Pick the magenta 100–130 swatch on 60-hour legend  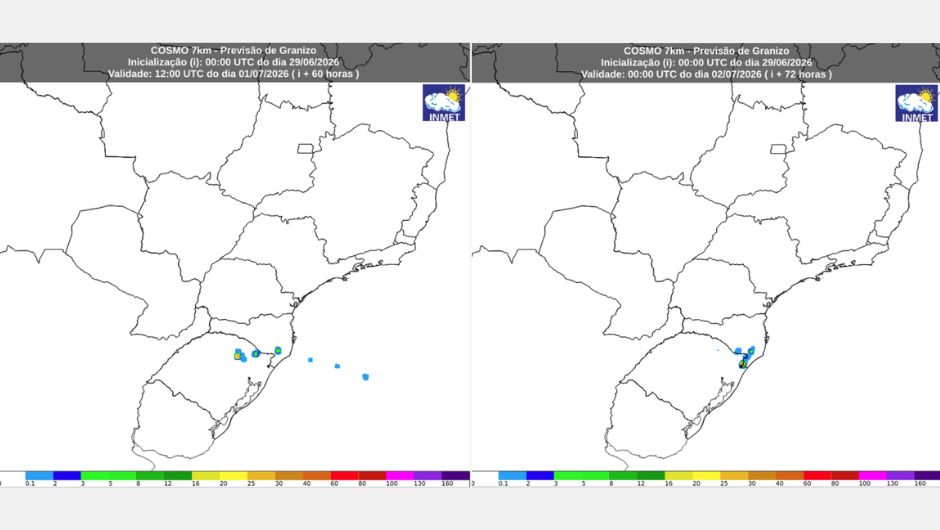(400, 475)
